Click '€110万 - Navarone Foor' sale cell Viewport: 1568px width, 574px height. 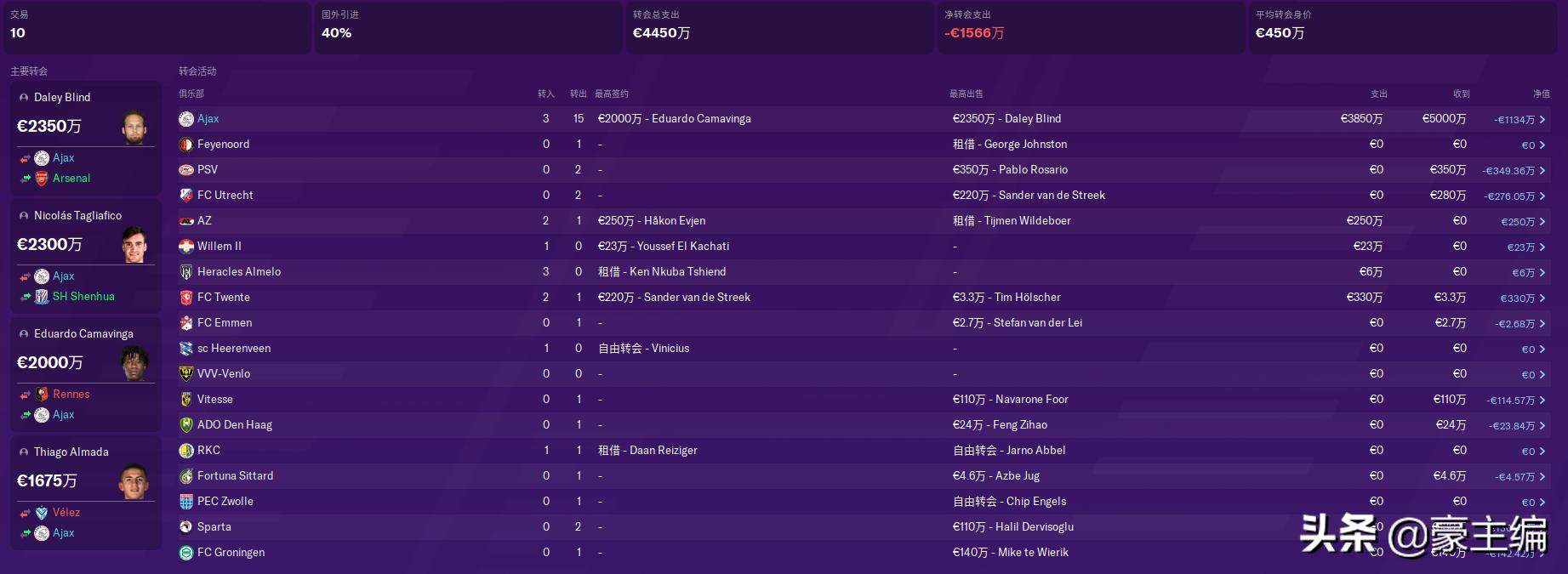[1011, 400]
